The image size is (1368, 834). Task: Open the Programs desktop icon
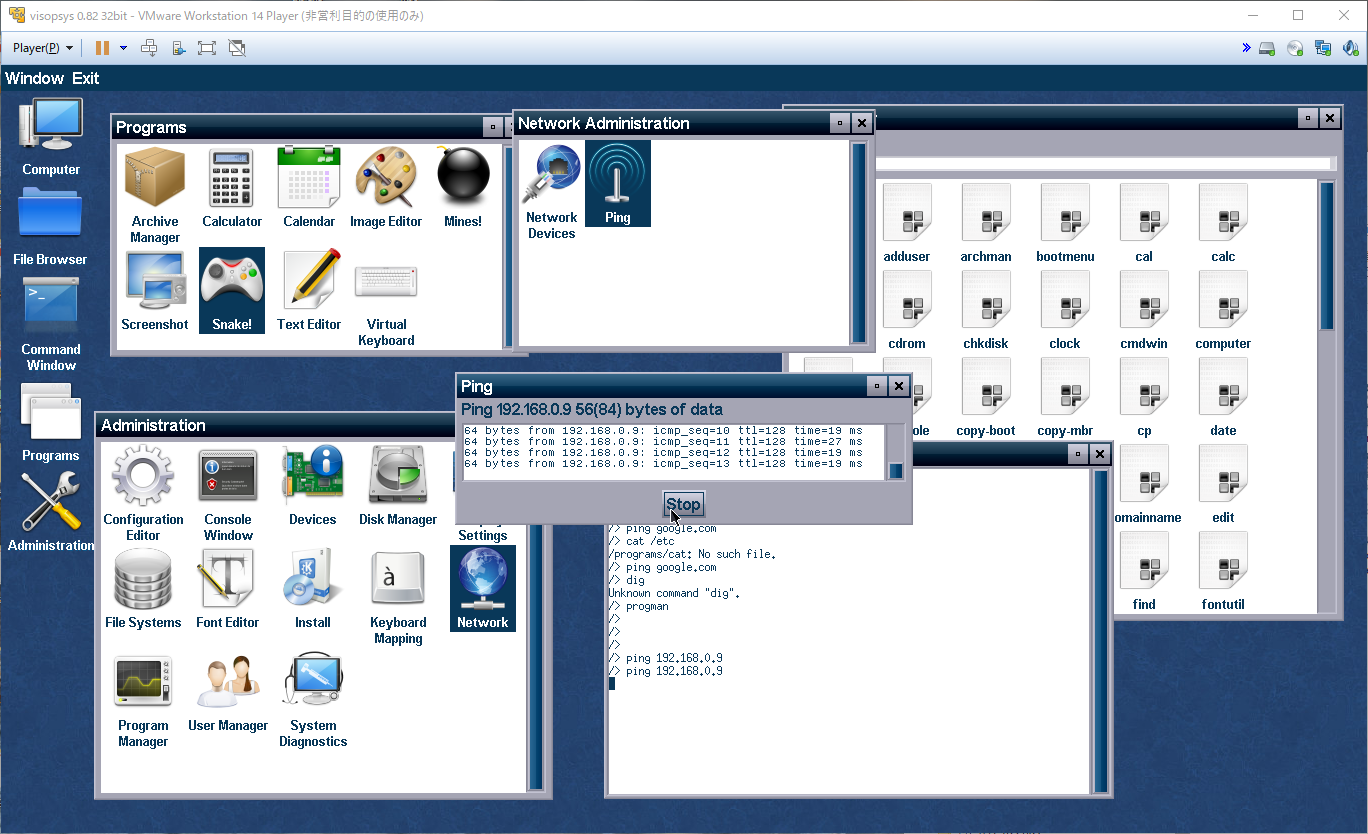51,421
